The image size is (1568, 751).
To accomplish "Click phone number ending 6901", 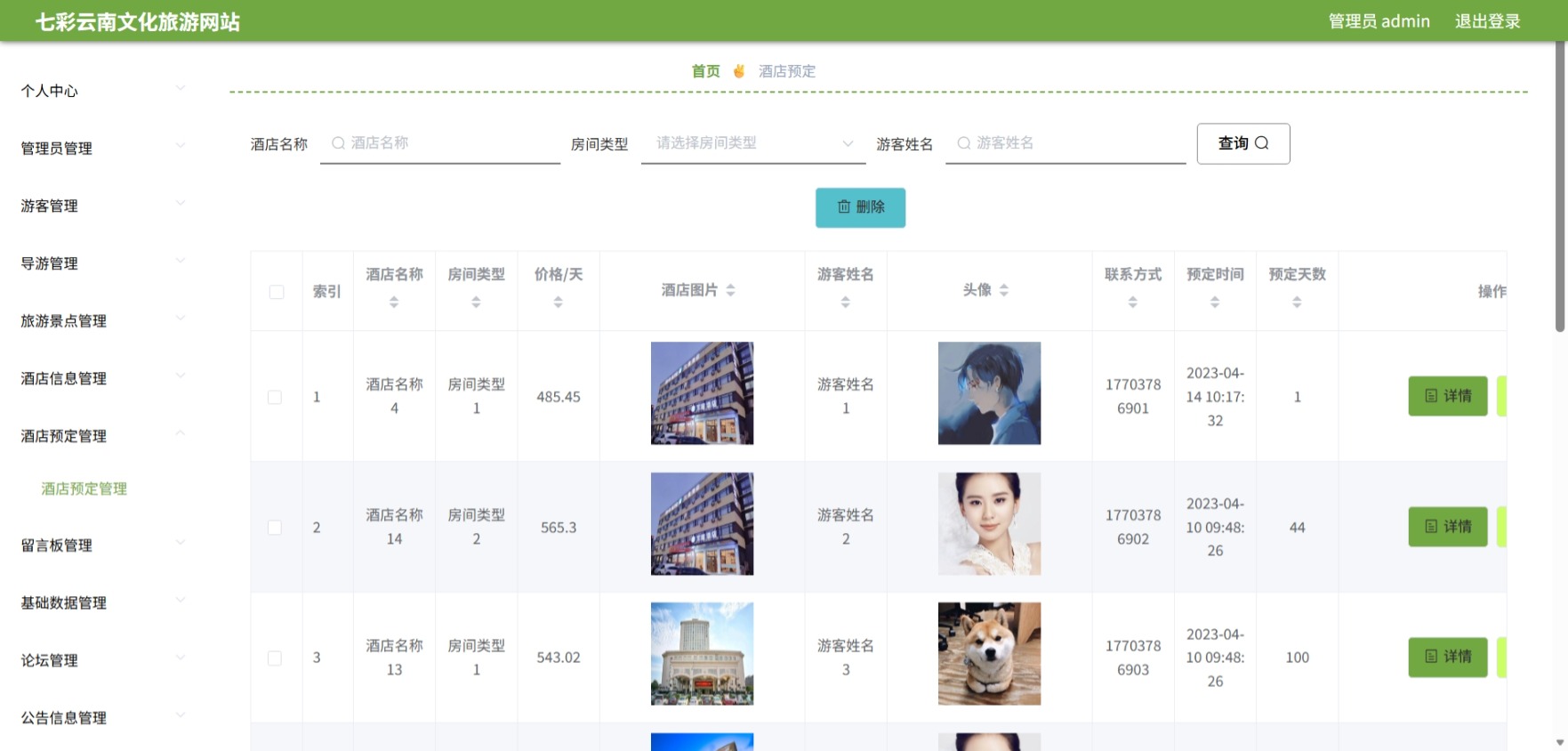I will point(1133,397).
